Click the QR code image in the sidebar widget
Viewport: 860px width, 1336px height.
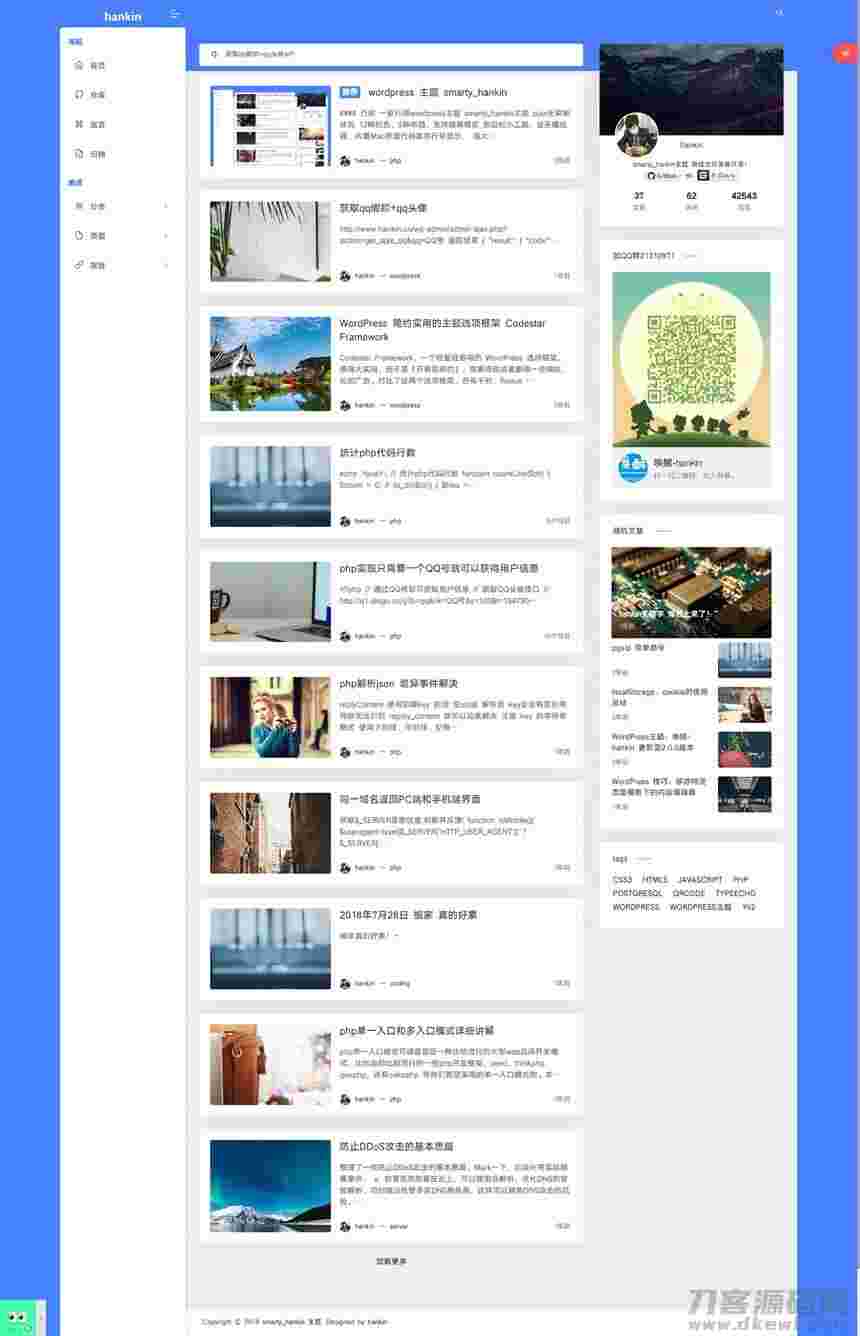(x=691, y=359)
